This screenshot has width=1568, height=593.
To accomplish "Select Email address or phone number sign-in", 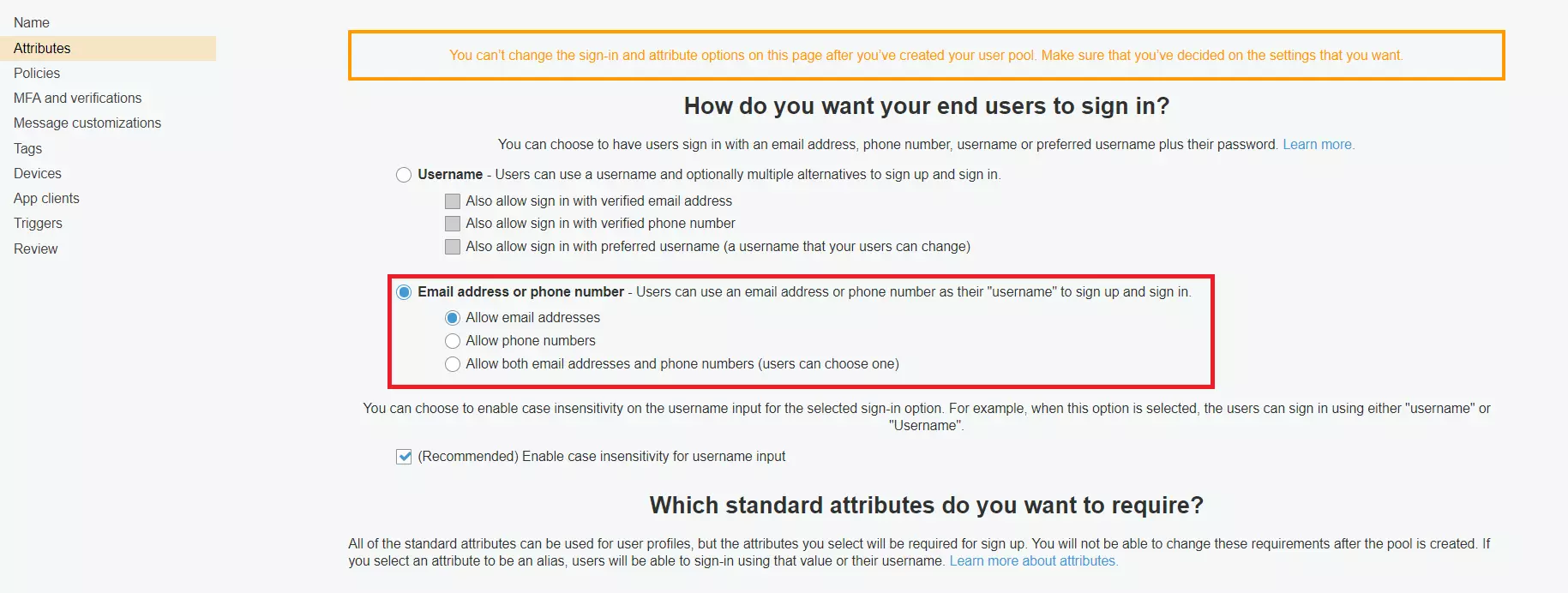I will [x=404, y=292].
